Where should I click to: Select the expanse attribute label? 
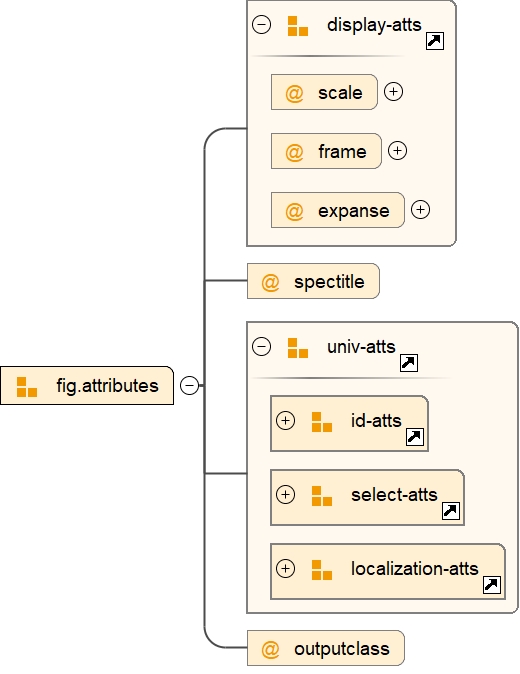point(354,211)
